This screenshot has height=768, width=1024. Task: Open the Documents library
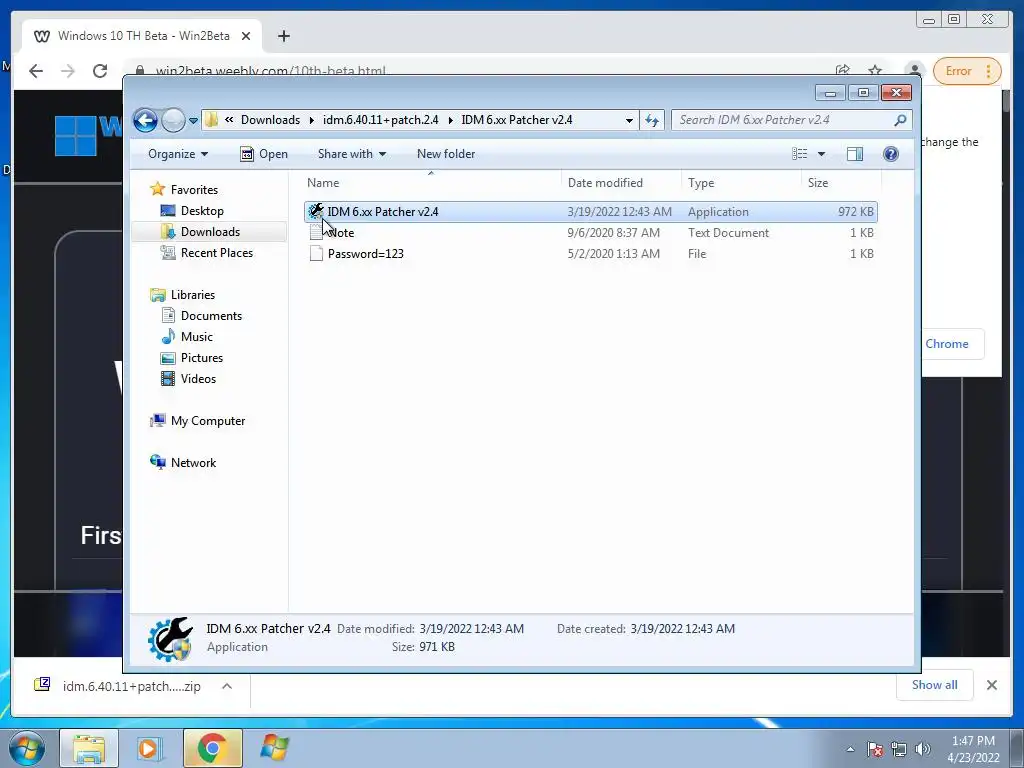[x=211, y=315]
